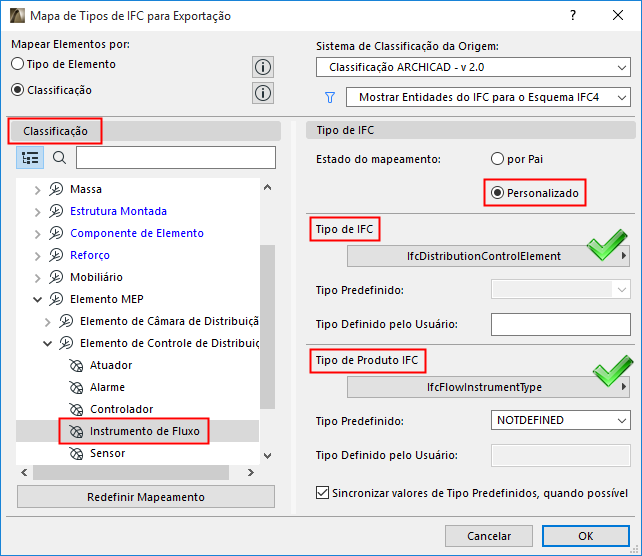Select the Classificação radio button
This screenshot has width=642, height=556.
pyautogui.click(x=17, y=90)
